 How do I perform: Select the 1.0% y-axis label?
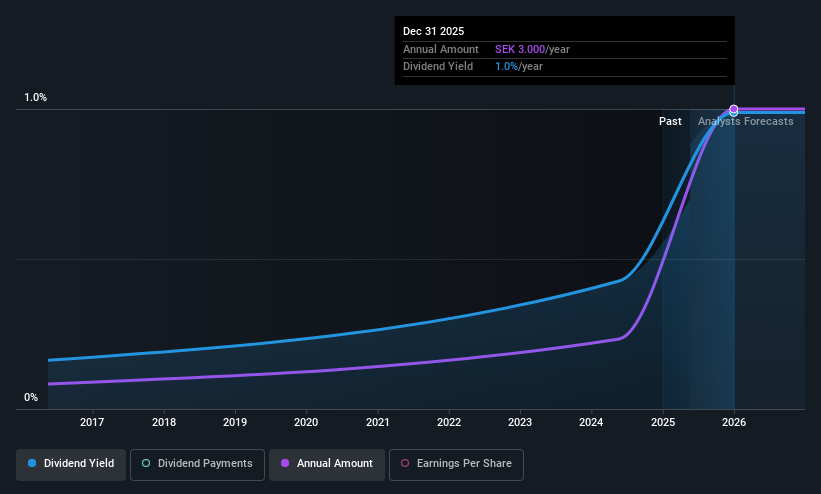(x=36, y=97)
